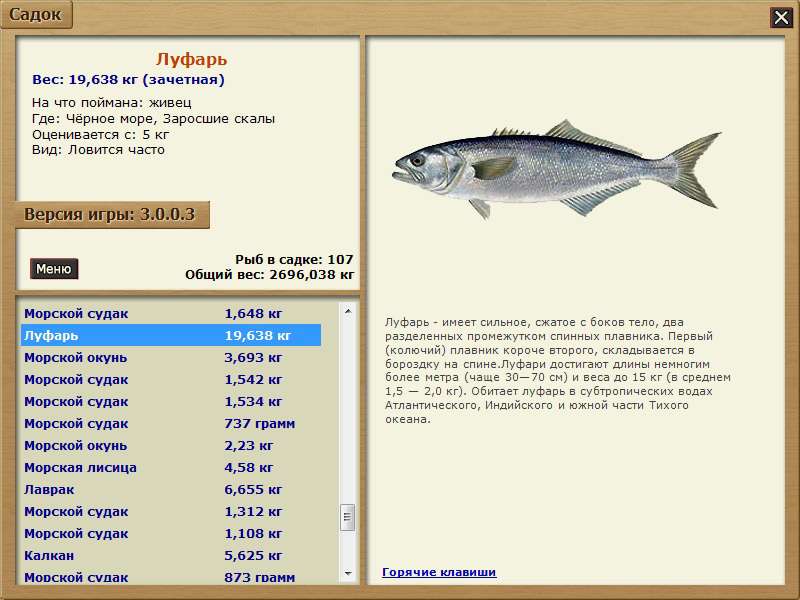Click the fish list scrollbar thumb
The height and width of the screenshot is (600, 800).
tap(348, 517)
